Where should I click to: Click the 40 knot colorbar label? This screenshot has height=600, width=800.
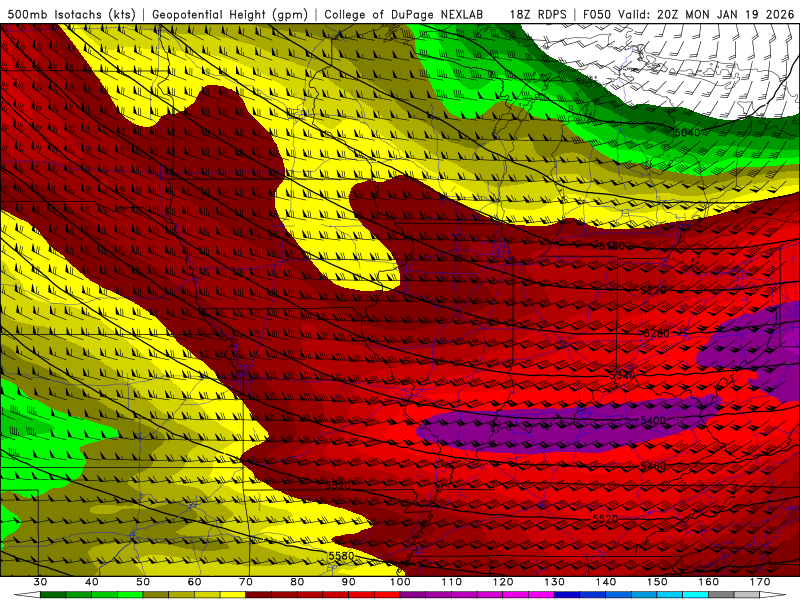(92, 582)
